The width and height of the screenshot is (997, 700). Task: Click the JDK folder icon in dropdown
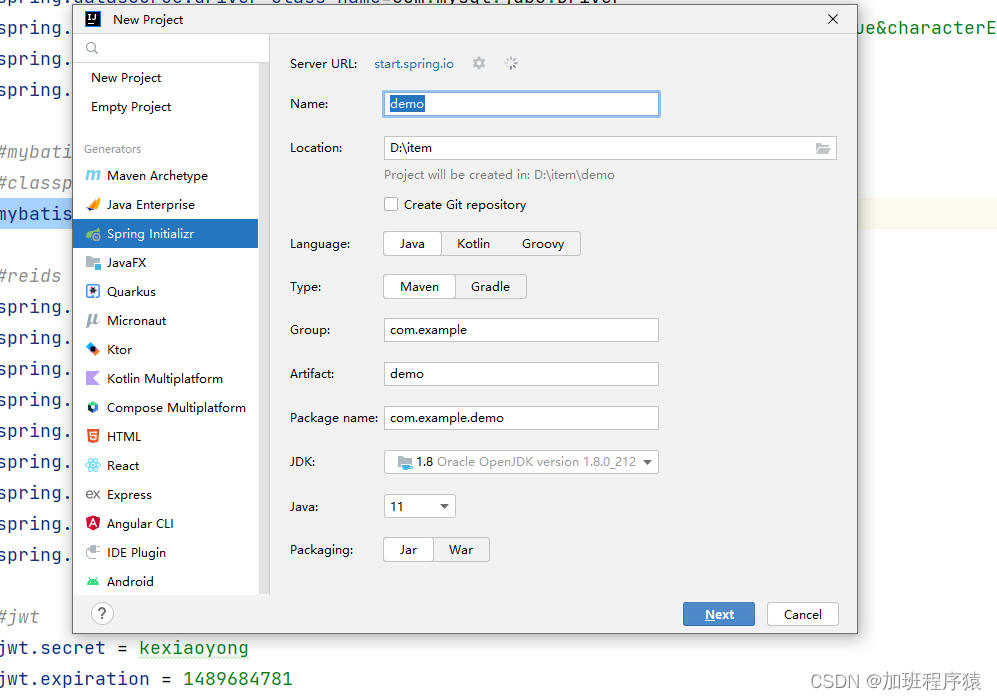pyautogui.click(x=404, y=462)
